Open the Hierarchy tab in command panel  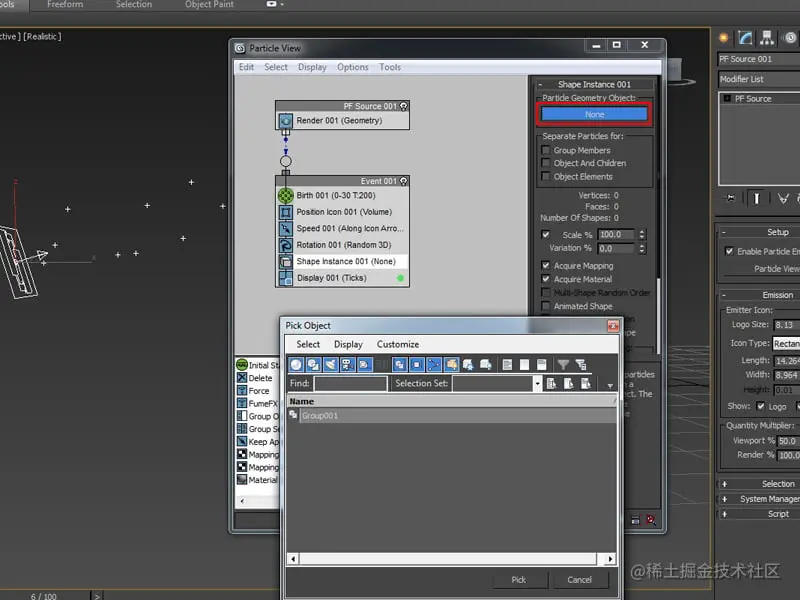click(767, 37)
